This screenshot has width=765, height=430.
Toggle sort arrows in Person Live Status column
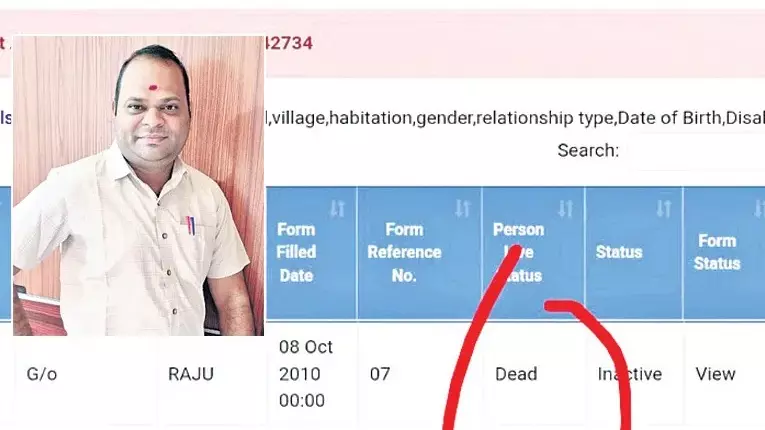[565, 209]
